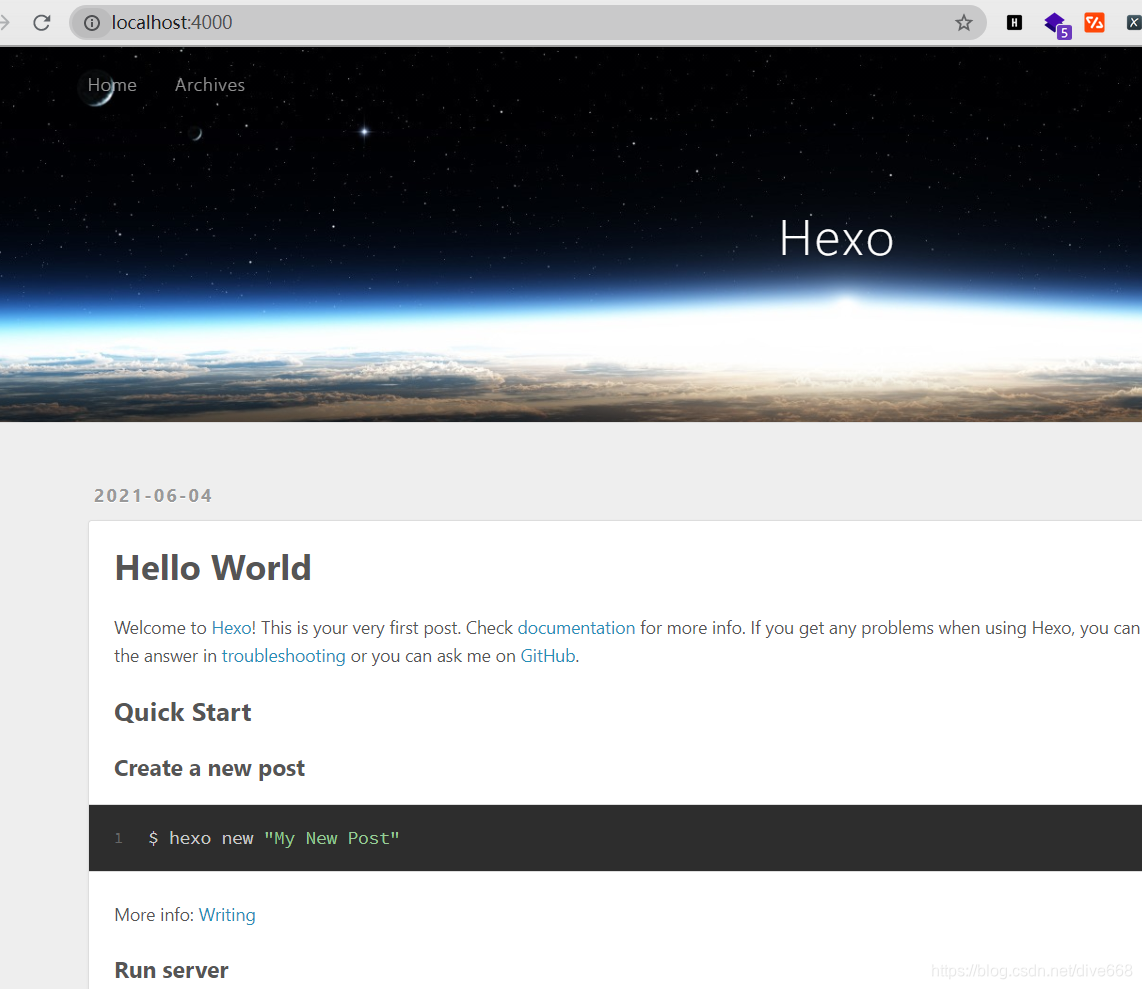Open the Archives menu item
Screen dimensions: 1142x989
pyautogui.click(x=210, y=85)
